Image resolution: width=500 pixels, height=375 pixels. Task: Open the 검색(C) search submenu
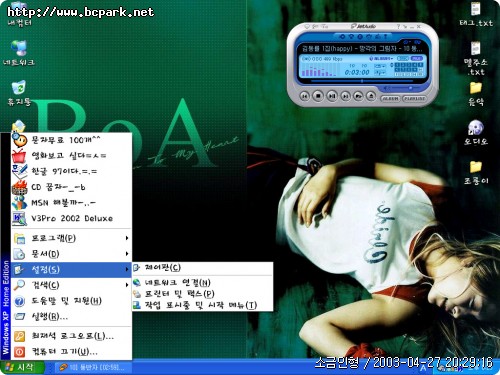pos(71,285)
